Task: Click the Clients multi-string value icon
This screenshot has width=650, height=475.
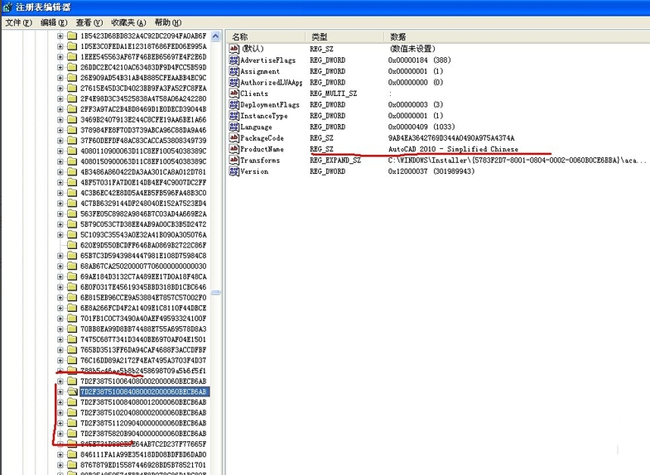Action: 234,93
